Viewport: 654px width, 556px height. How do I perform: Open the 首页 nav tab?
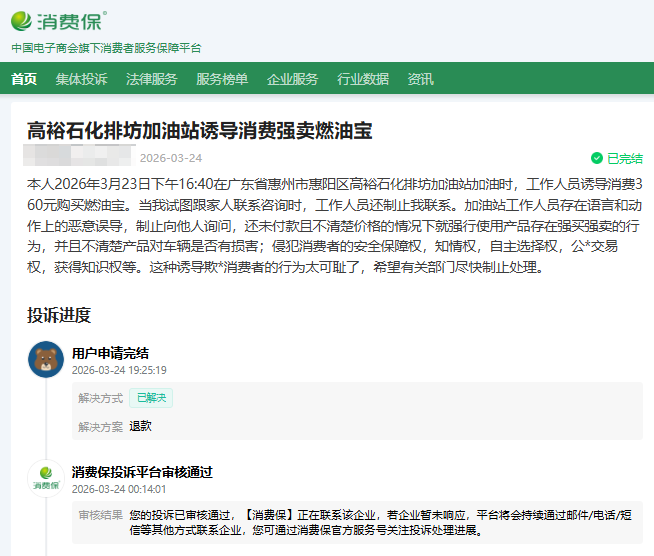24,79
